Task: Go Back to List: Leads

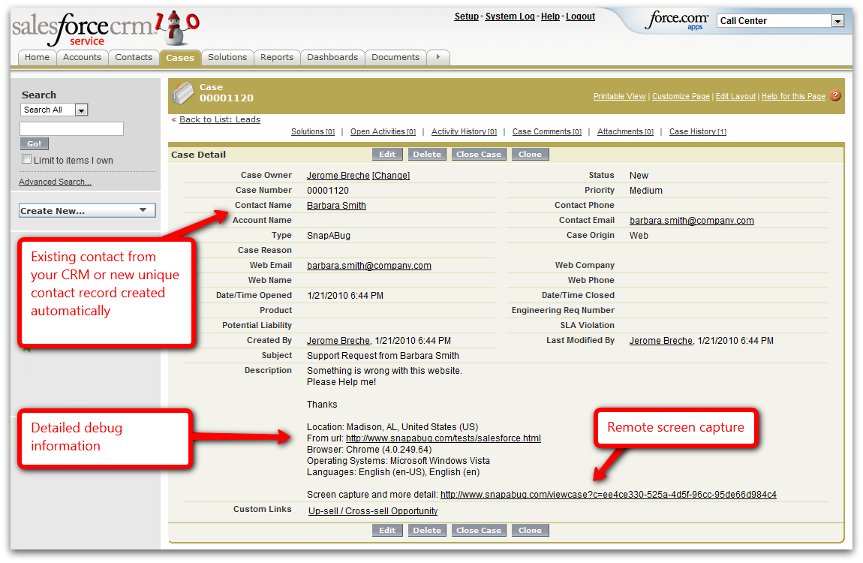Action: [220, 119]
